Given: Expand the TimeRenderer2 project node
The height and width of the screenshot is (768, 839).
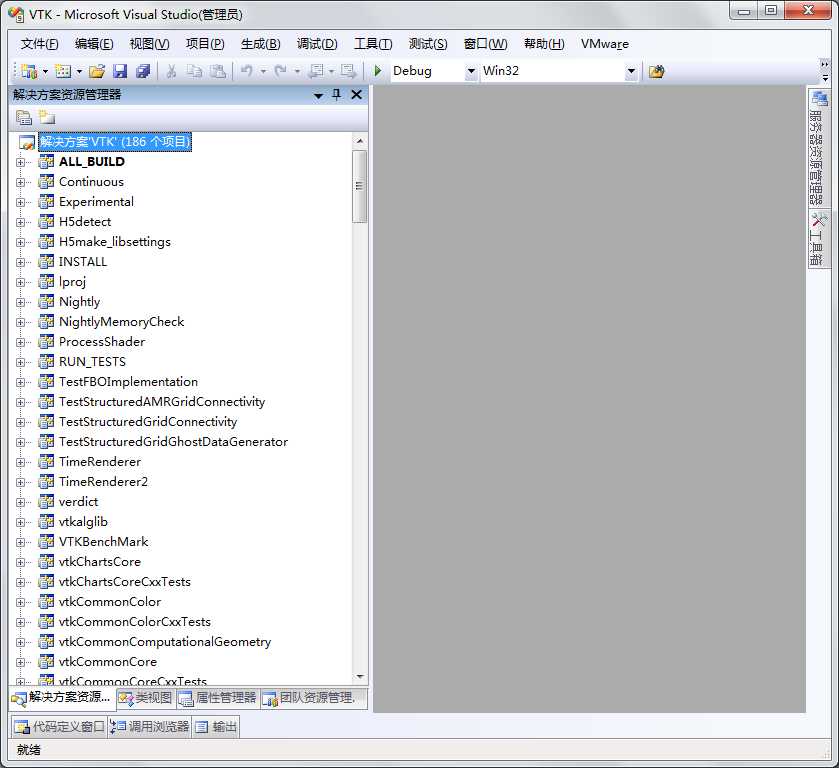Looking at the screenshot, I should point(20,482).
